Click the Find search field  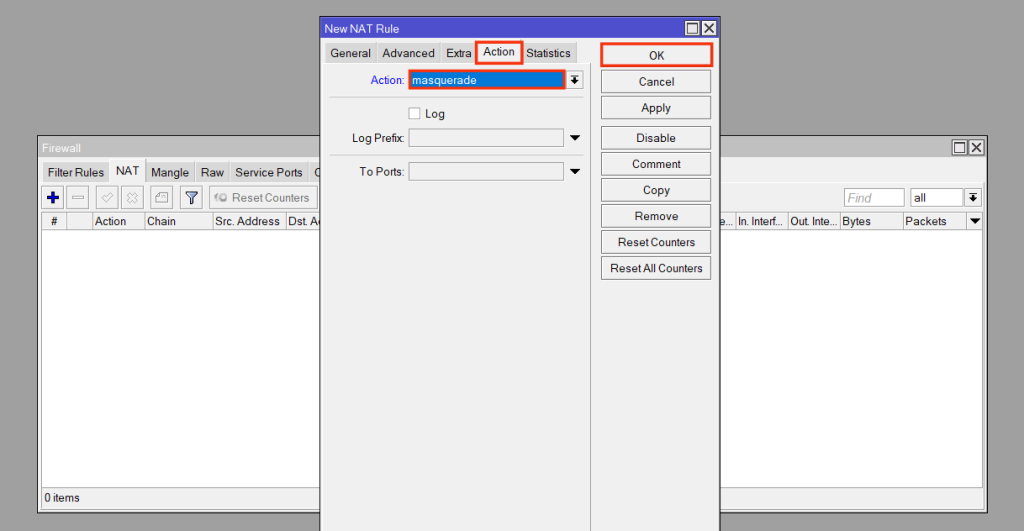pyautogui.click(x=873, y=198)
